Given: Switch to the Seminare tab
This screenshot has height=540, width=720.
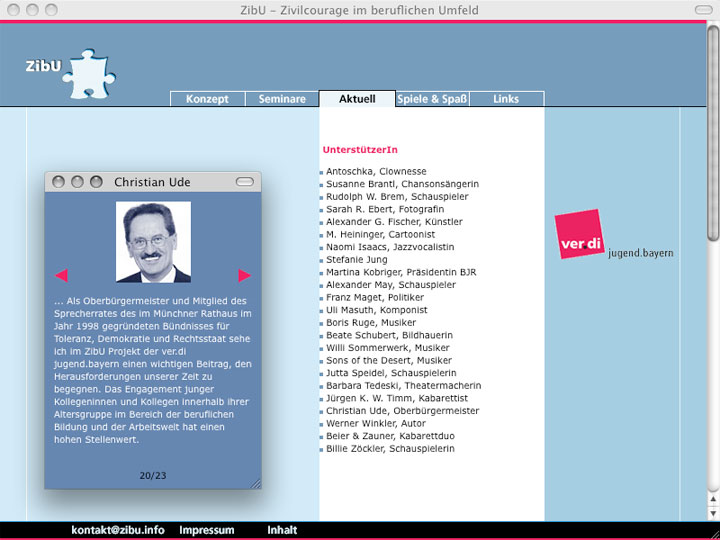Looking at the screenshot, I should coord(282,99).
